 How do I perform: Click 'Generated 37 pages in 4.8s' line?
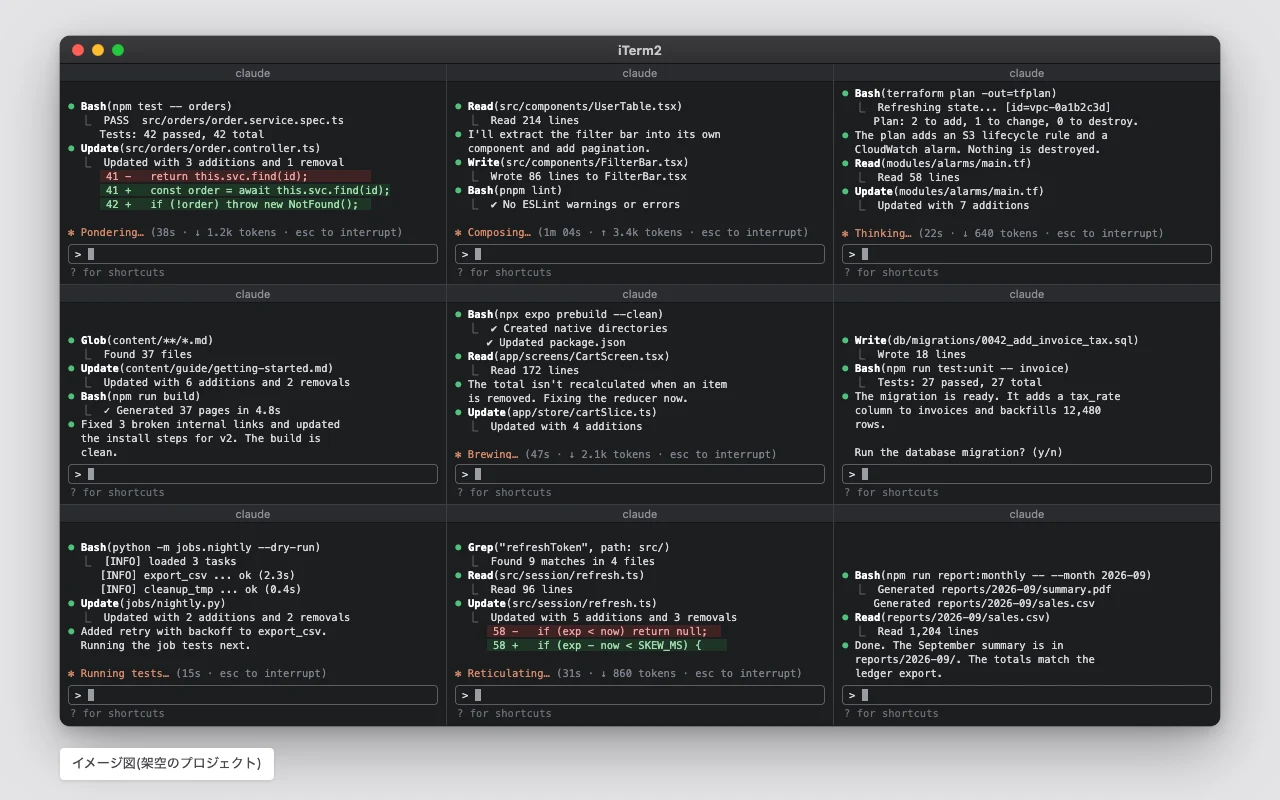point(191,410)
